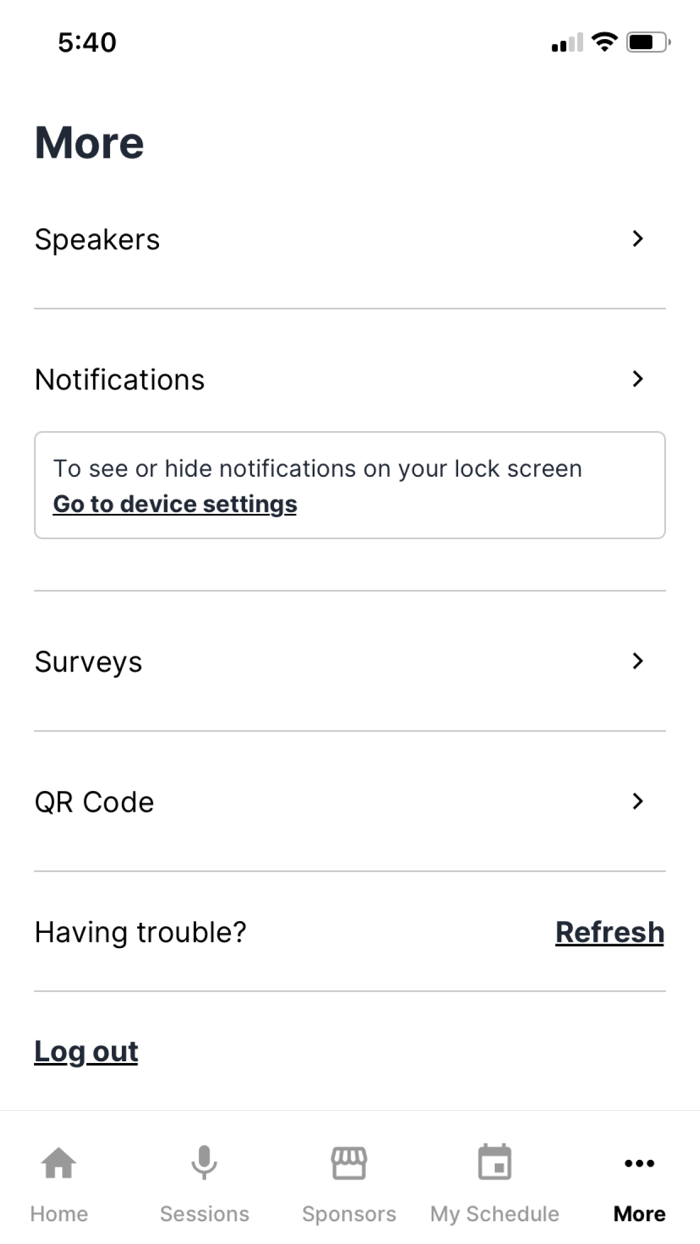Tap the More three-dots icon

tap(639, 1163)
